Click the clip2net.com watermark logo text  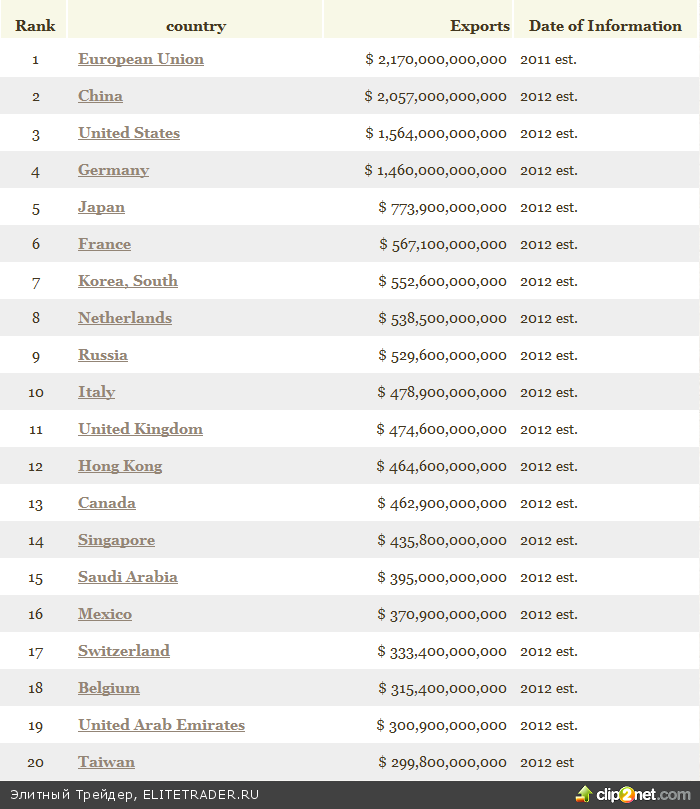click(x=641, y=794)
